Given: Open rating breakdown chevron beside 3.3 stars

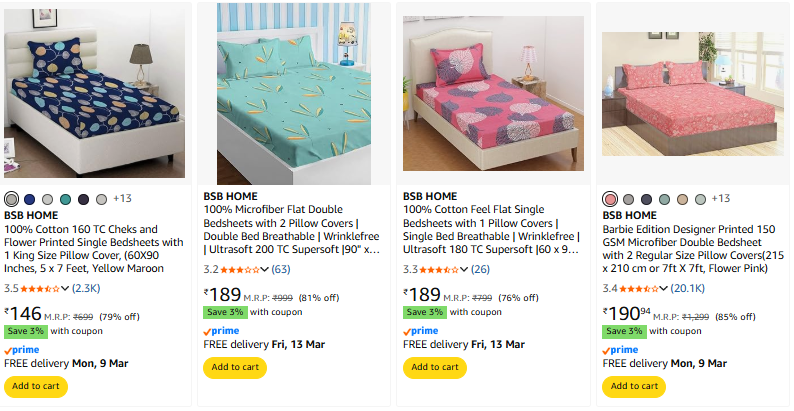Looking at the screenshot, I should [464, 269].
